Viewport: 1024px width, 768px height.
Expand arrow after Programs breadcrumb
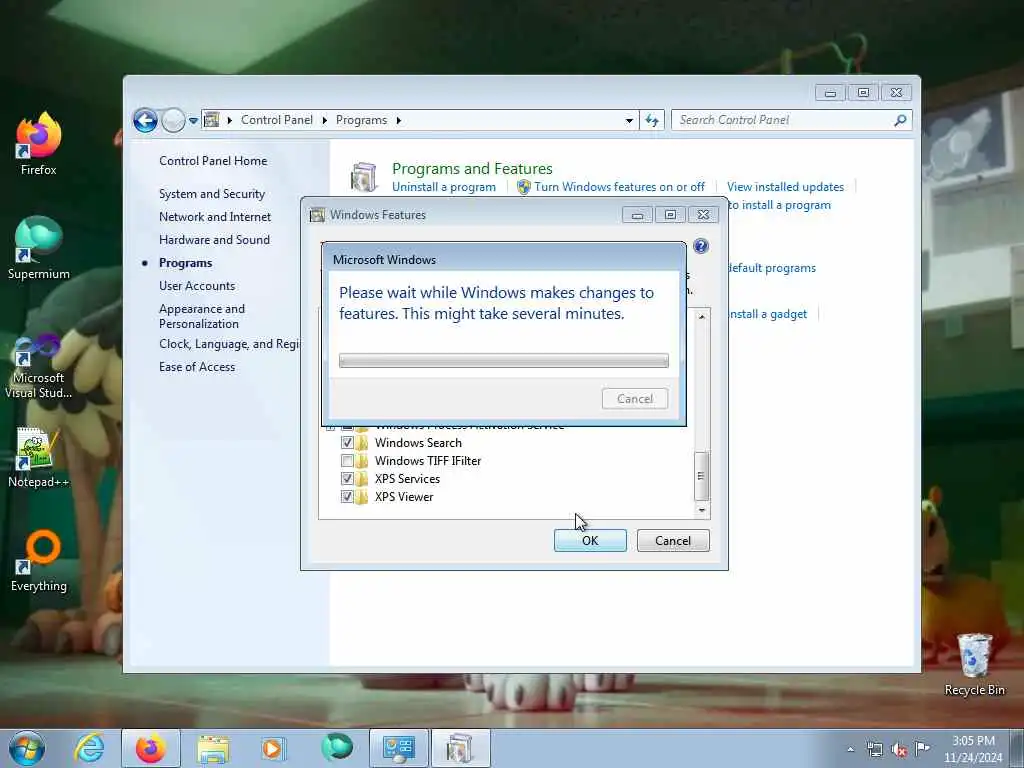(398, 120)
